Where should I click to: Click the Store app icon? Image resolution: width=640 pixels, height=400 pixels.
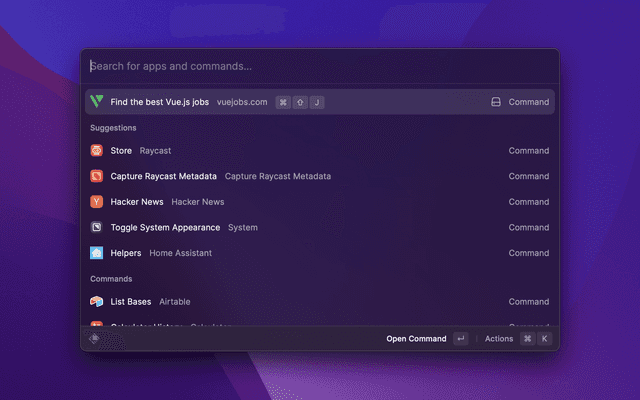point(97,151)
